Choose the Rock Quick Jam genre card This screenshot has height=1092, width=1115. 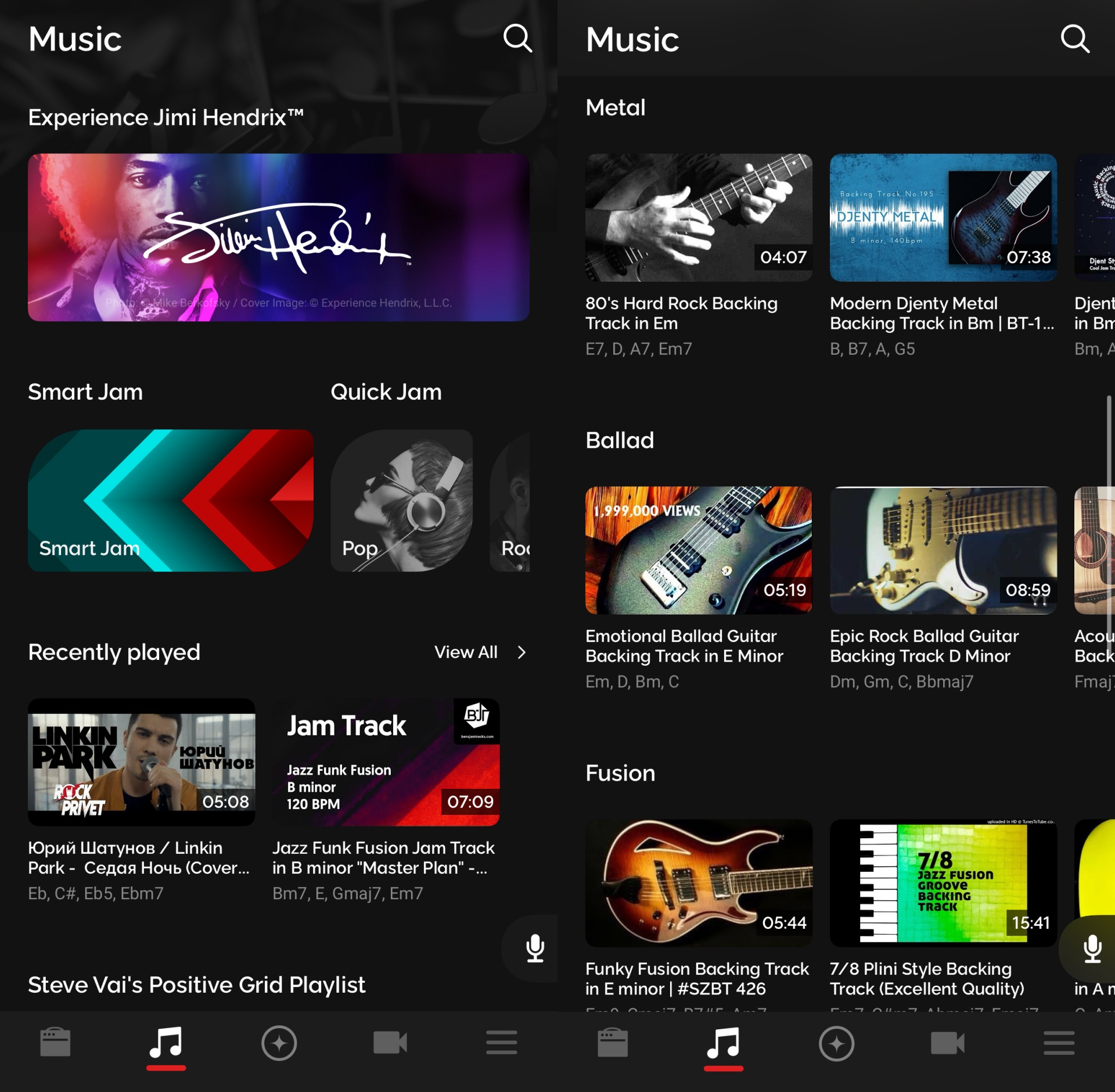coord(510,500)
